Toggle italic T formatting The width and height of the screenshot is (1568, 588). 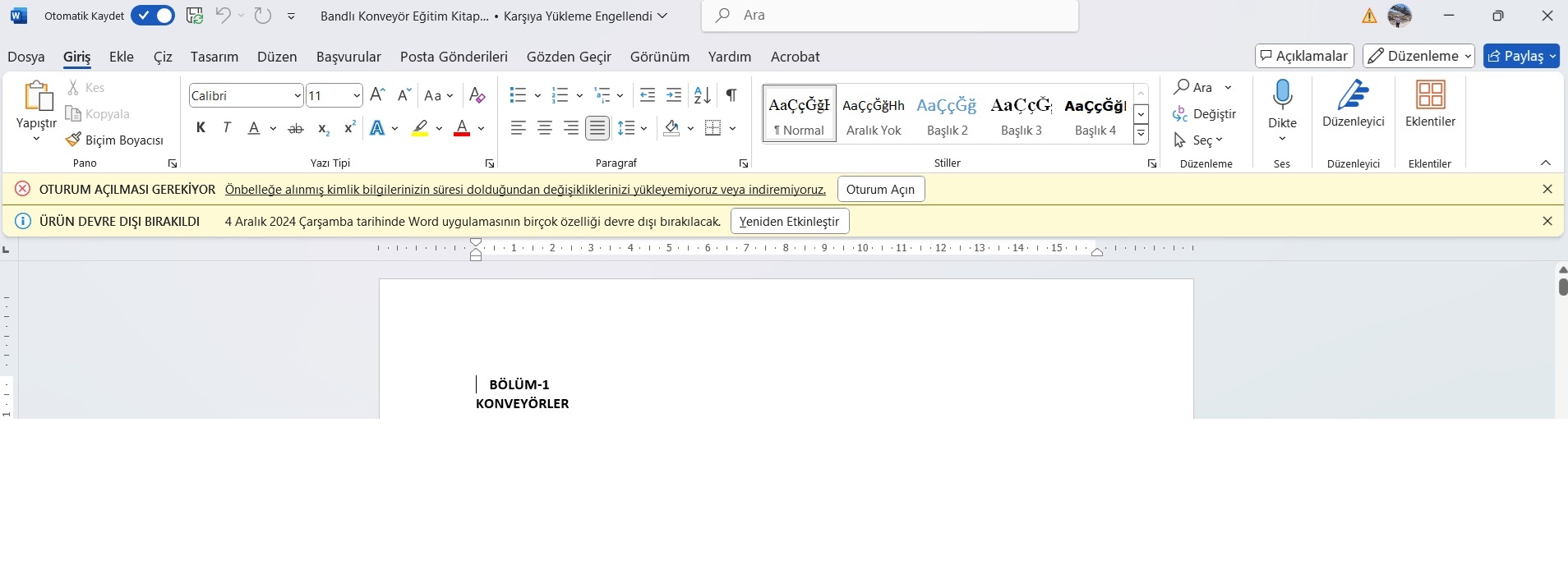click(227, 128)
